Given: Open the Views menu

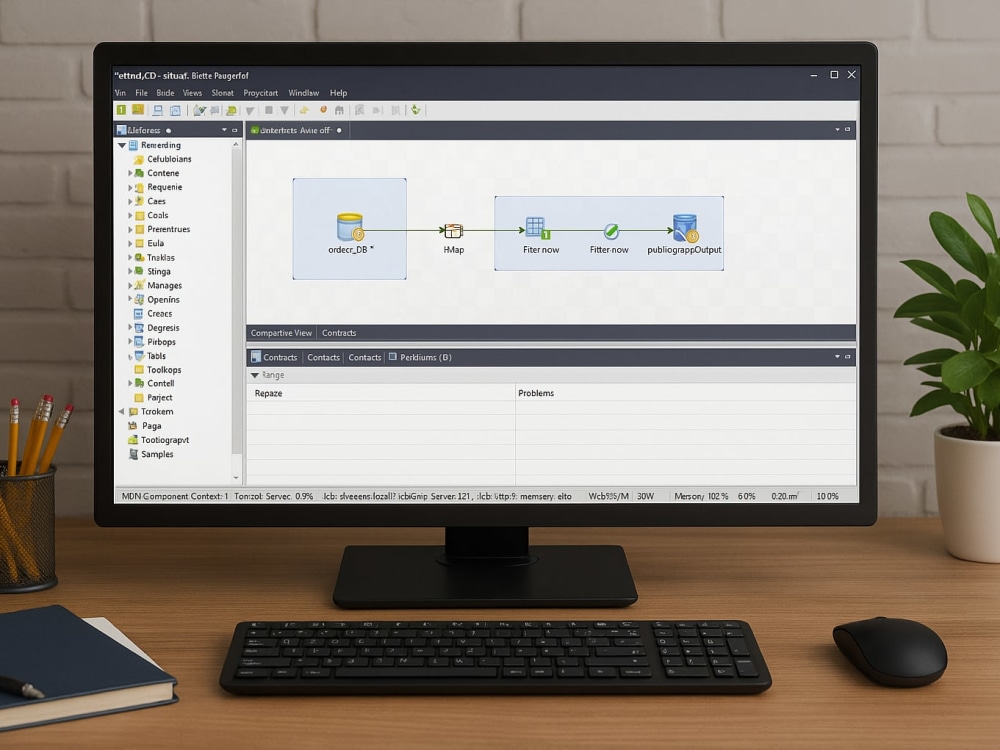Looking at the screenshot, I should (x=192, y=93).
